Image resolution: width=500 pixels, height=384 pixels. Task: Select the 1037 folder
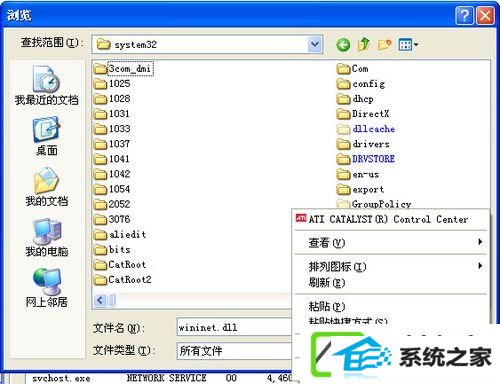click(112, 144)
